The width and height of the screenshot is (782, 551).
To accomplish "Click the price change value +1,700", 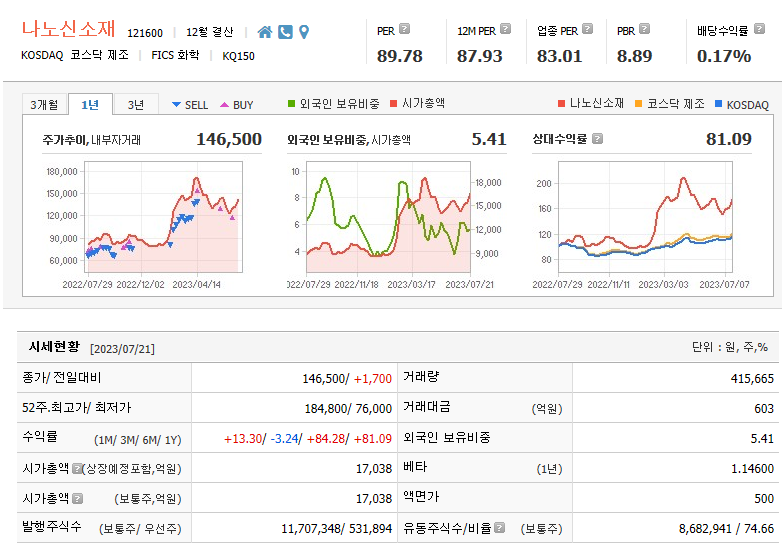I will click(x=373, y=378).
